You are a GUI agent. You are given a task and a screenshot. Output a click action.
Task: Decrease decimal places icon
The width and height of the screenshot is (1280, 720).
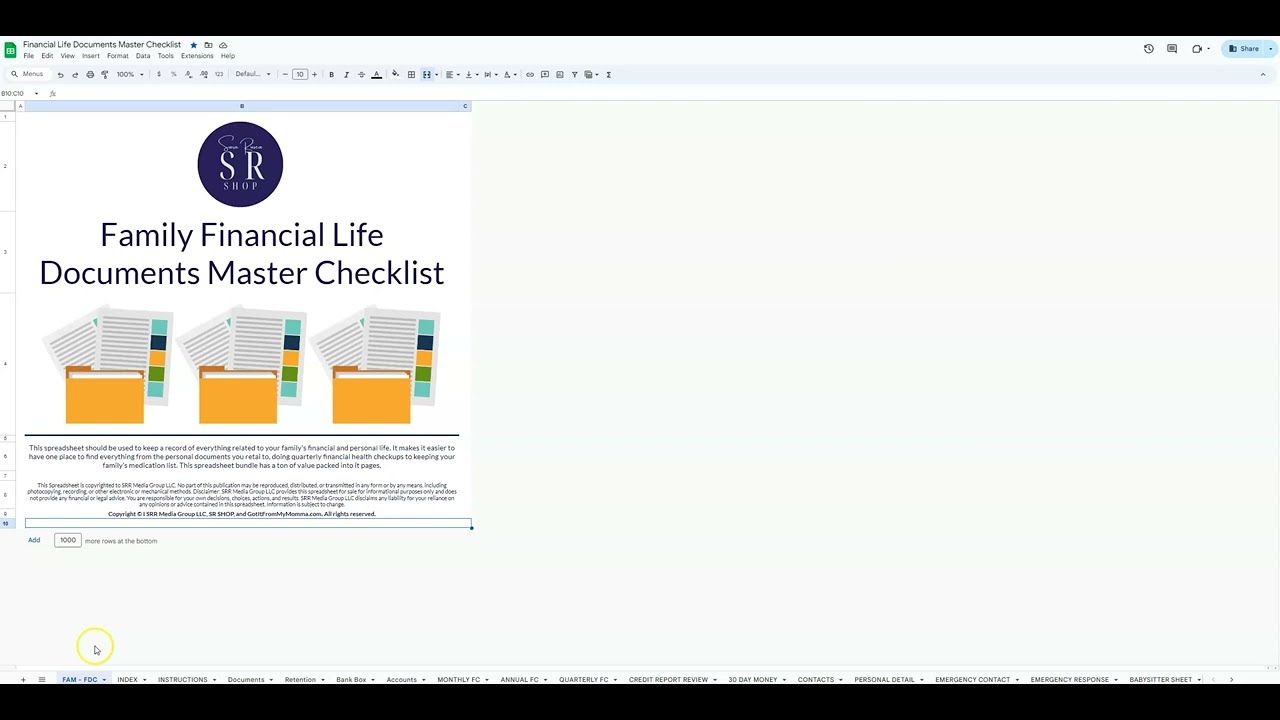[188, 75]
